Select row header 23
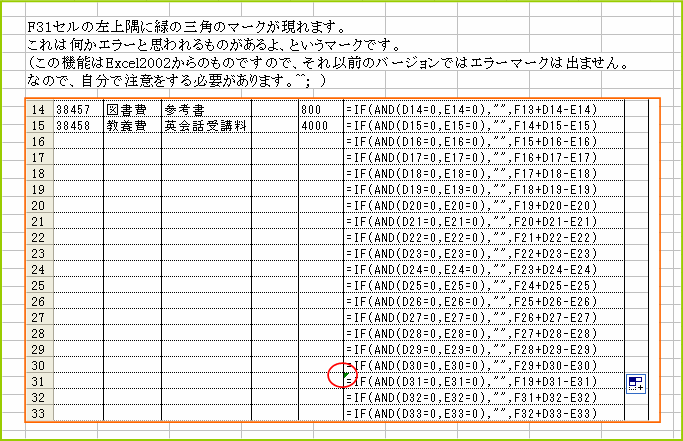Screen dimensions: 683x441 click(x=39, y=253)
